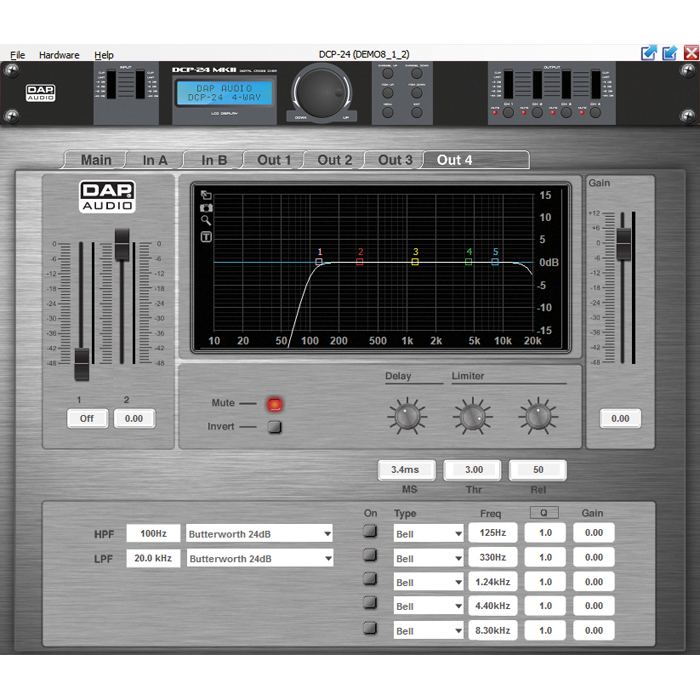Click the Off button under fader 1

[87, 418]
